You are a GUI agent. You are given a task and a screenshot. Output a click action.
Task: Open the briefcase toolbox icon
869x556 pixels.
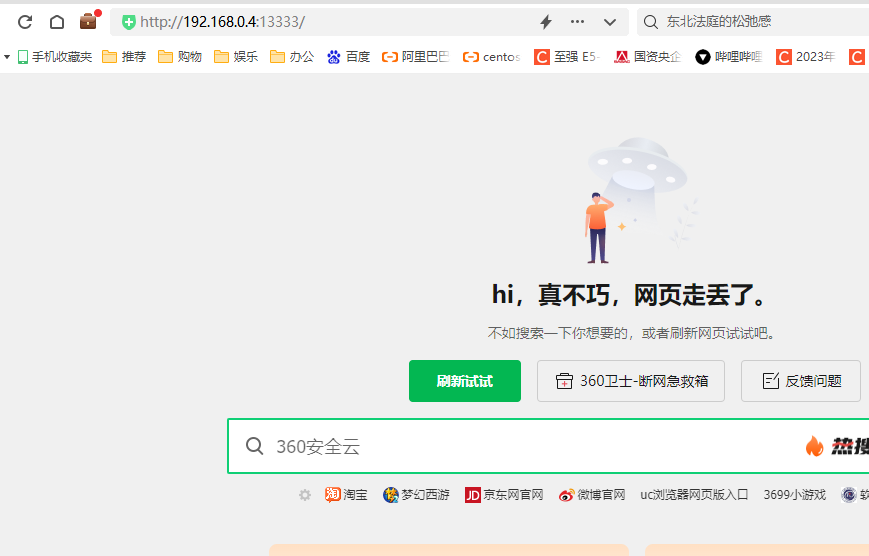89,21
